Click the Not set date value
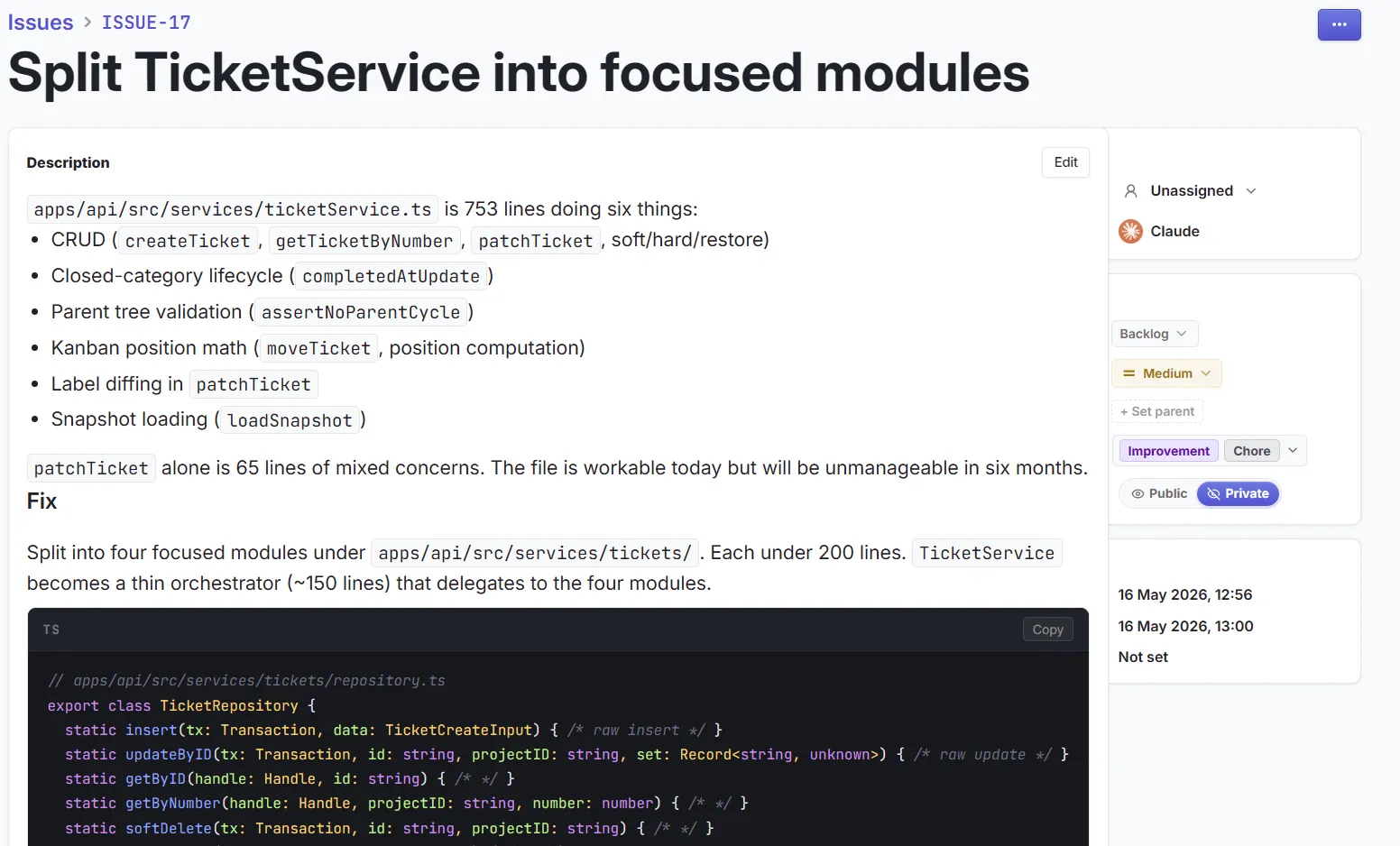The height and width of the screenshot is (846, 1400). tap(1143, 657)
